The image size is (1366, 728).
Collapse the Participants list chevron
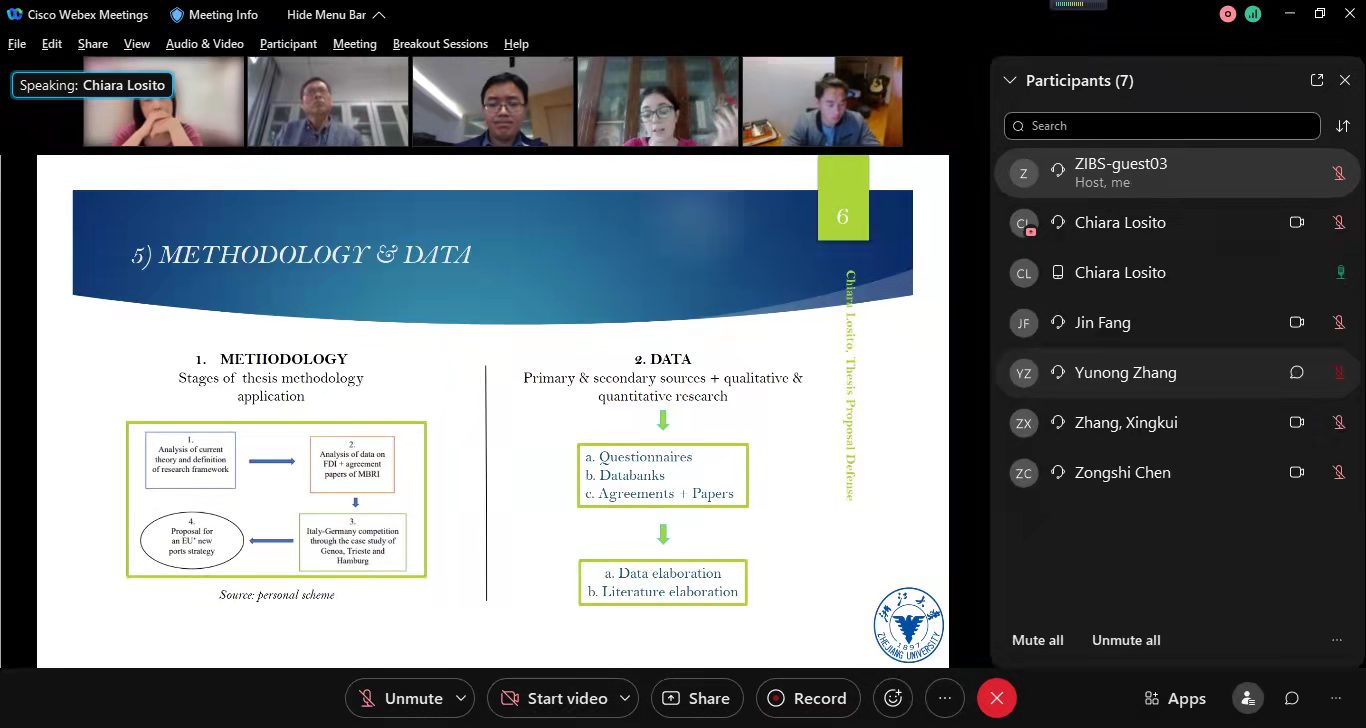1009,80
